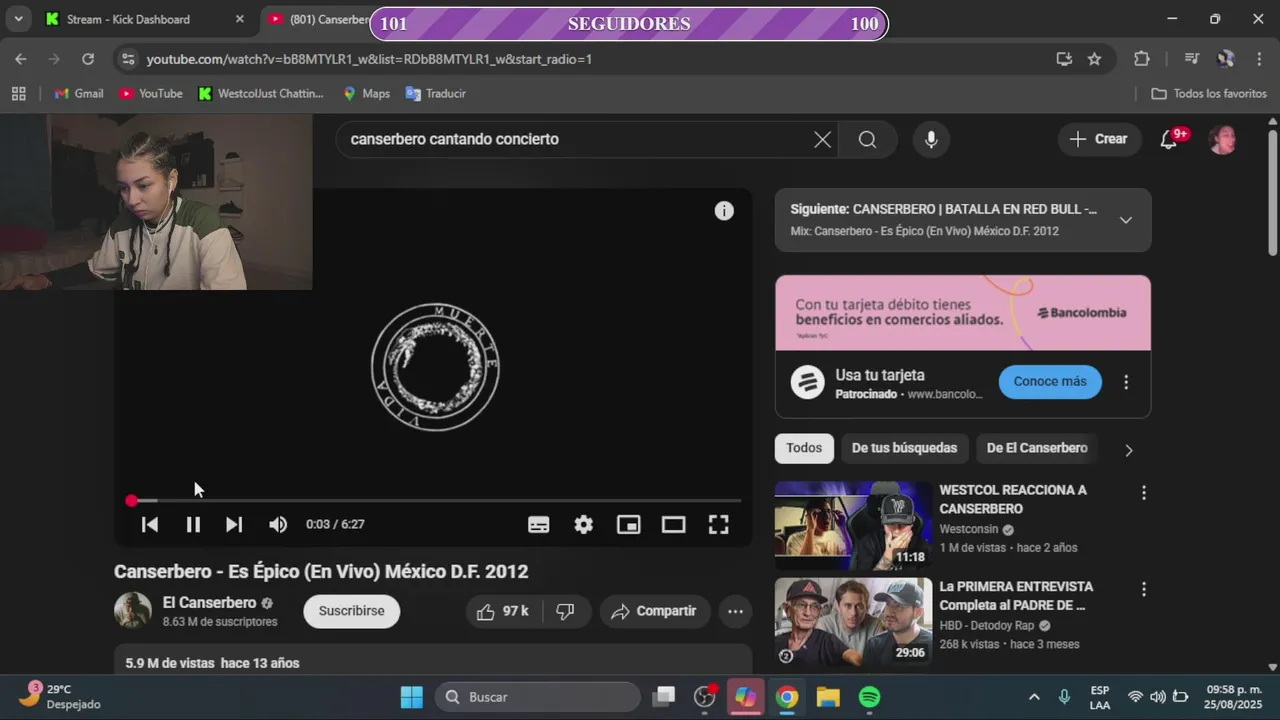Clear the YouTube search box text

tap(822, 140)
